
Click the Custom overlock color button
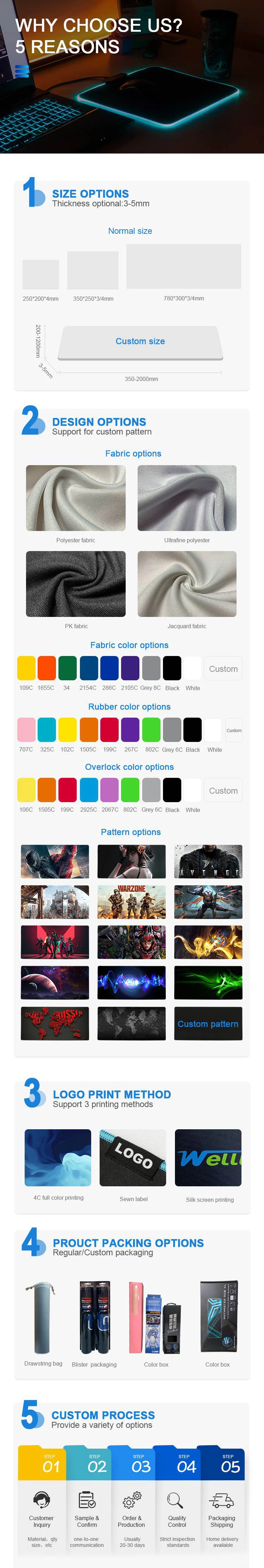pyautogui.click(x=223, y=790)
